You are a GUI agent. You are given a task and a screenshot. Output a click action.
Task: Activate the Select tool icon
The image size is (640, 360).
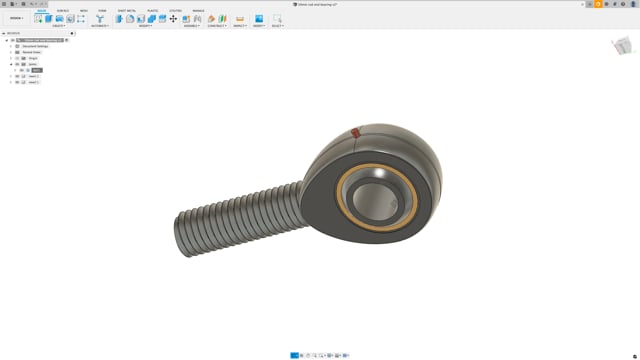point(277,19)
